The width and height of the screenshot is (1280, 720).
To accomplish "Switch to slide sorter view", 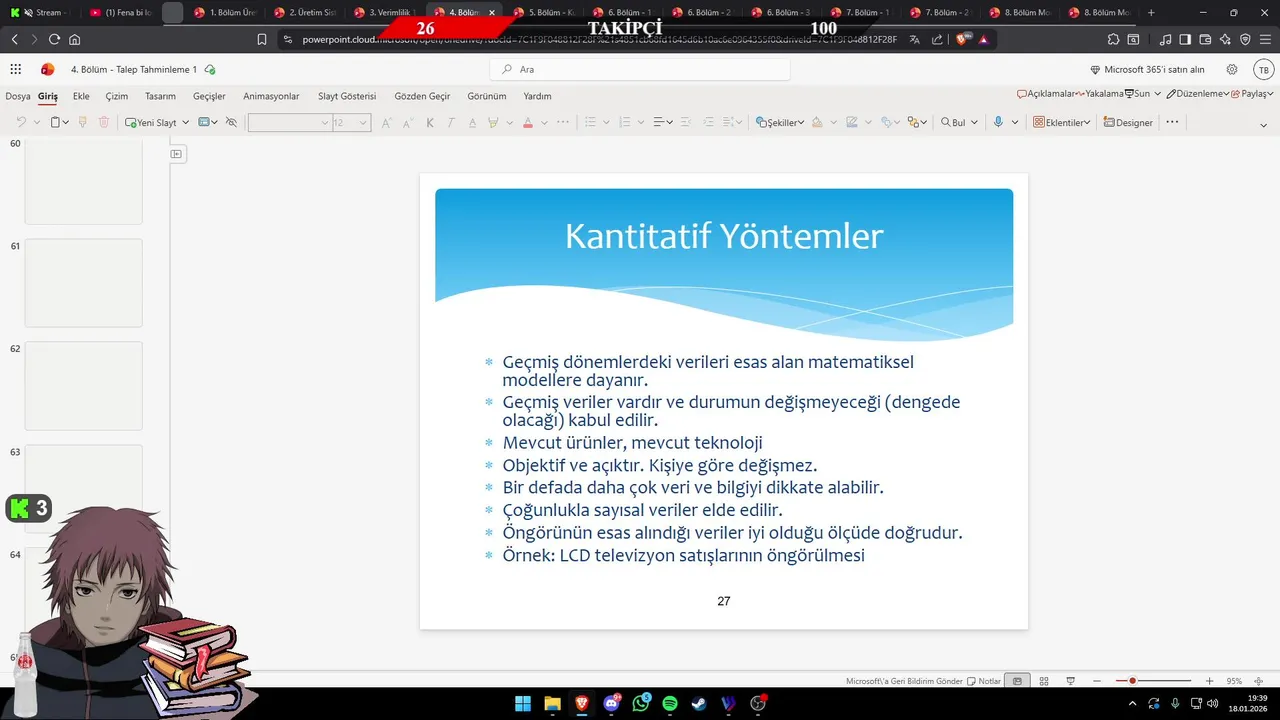I will tap(1044, 681).
